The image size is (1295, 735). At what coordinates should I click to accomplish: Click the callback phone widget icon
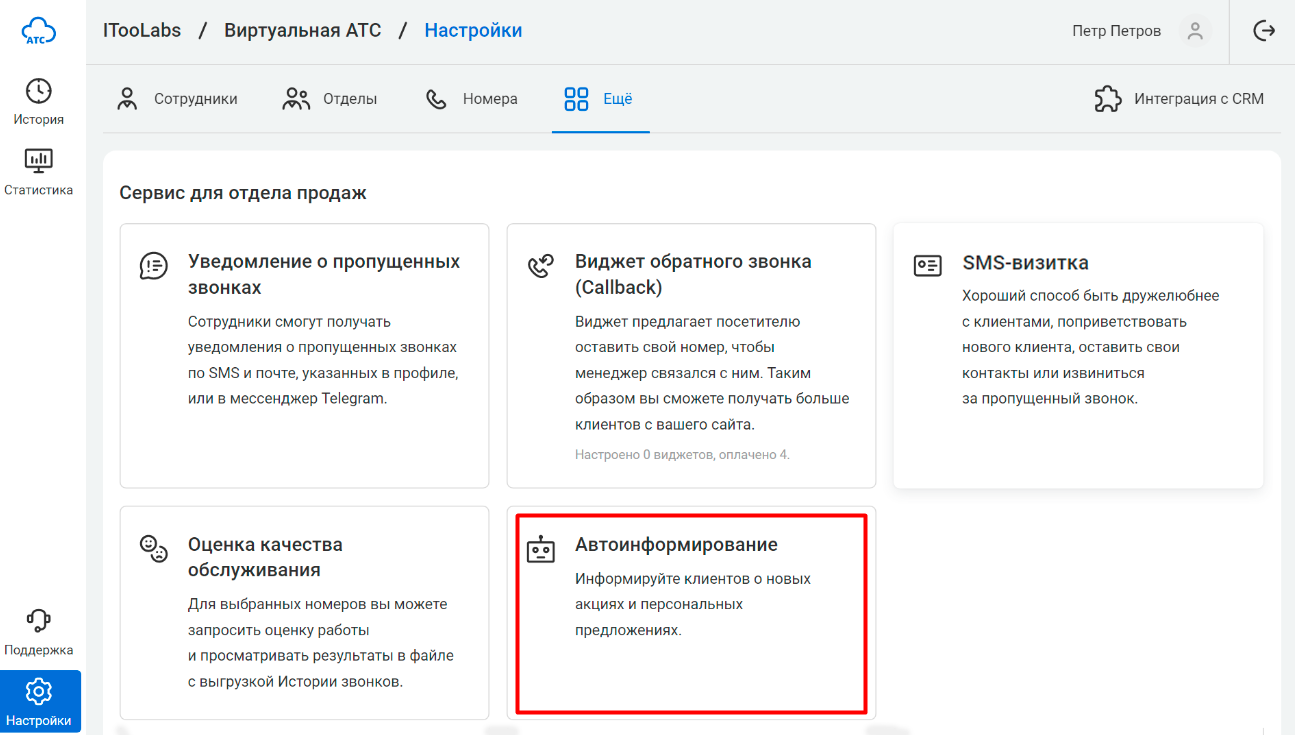[x=541, y=265]
